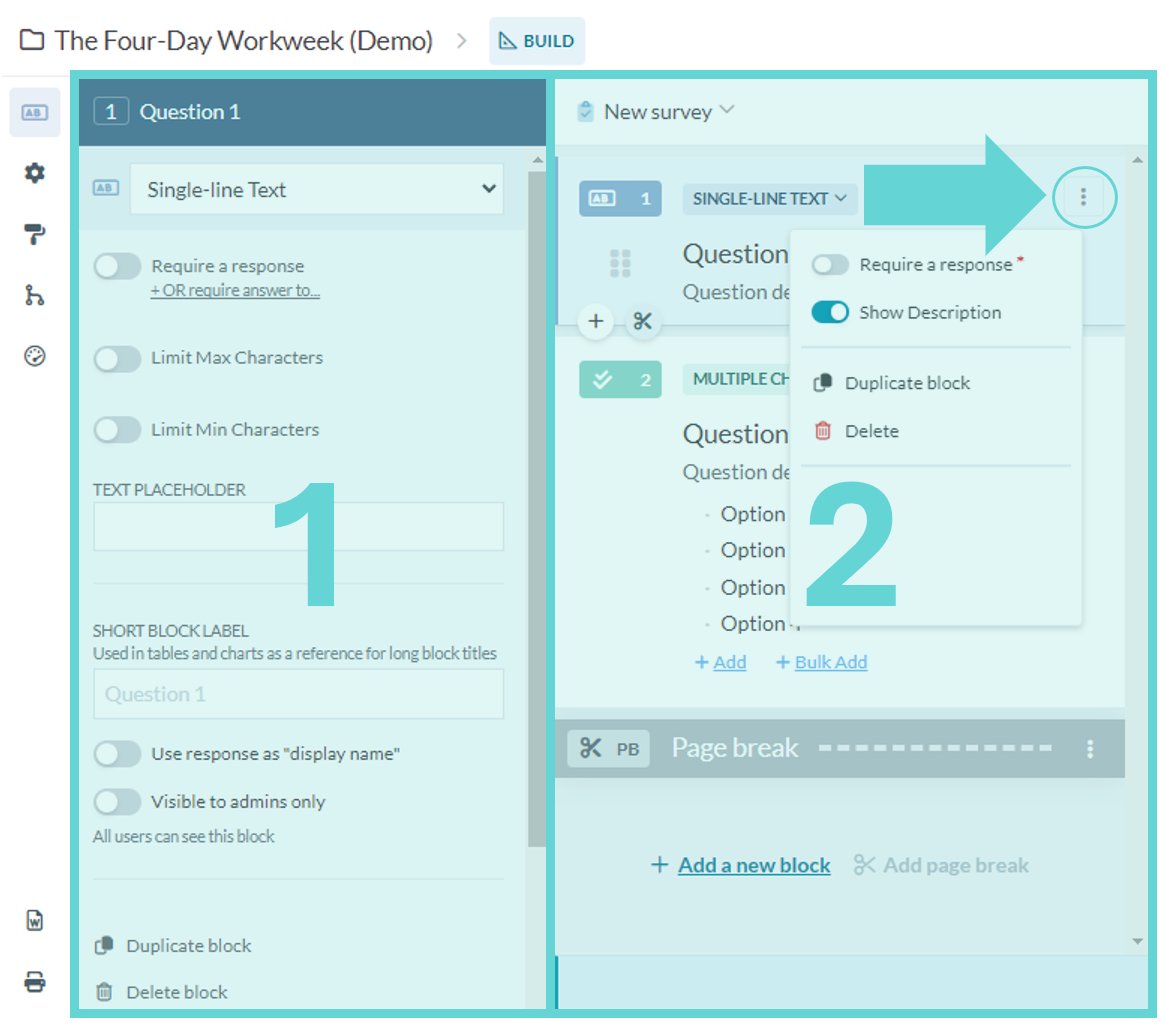1166x1025 pixels.
Task: Click the breadcrumb chevron before BUILD
Action: click(462, 40)
